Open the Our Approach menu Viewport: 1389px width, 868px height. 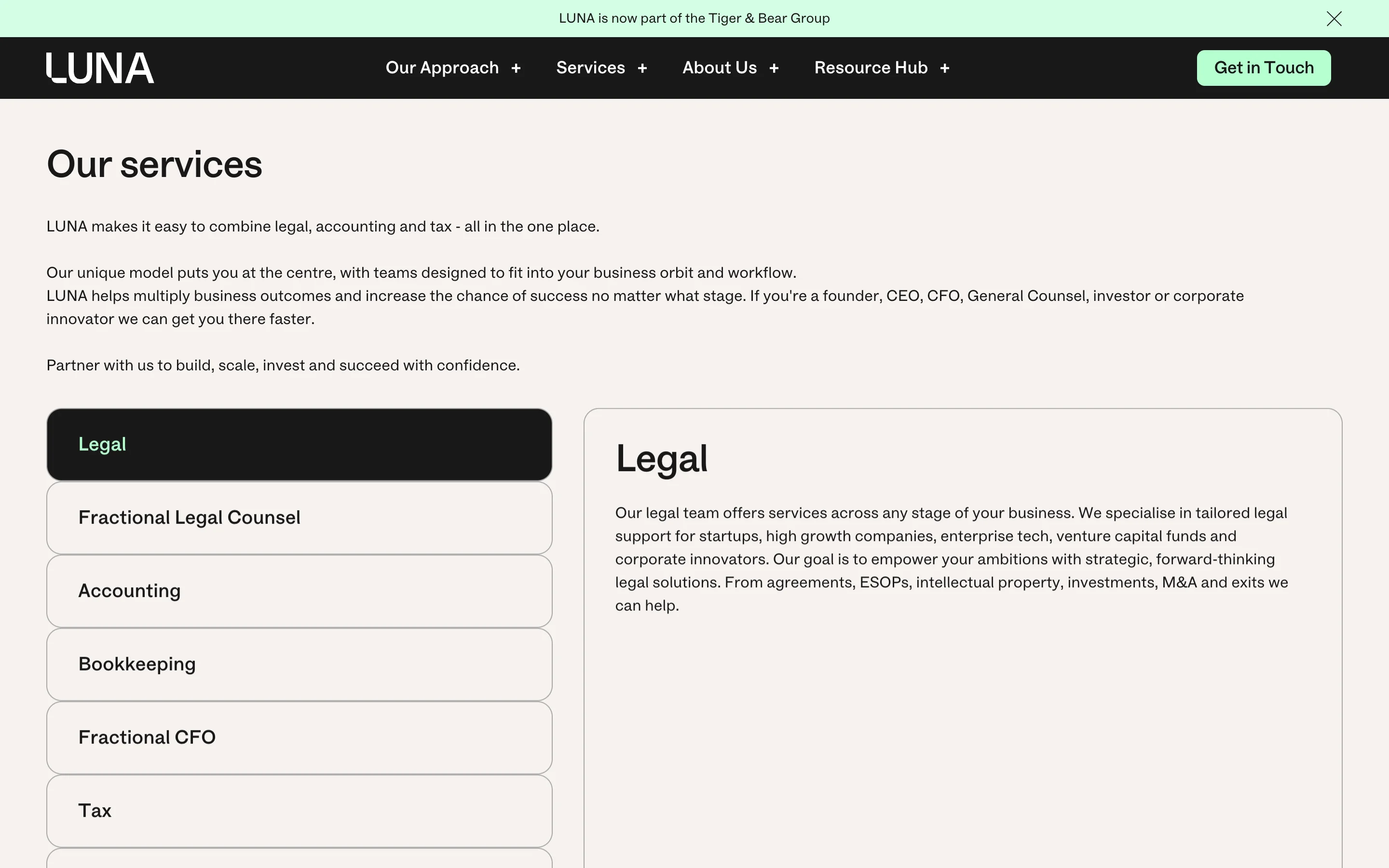(442, 68)
